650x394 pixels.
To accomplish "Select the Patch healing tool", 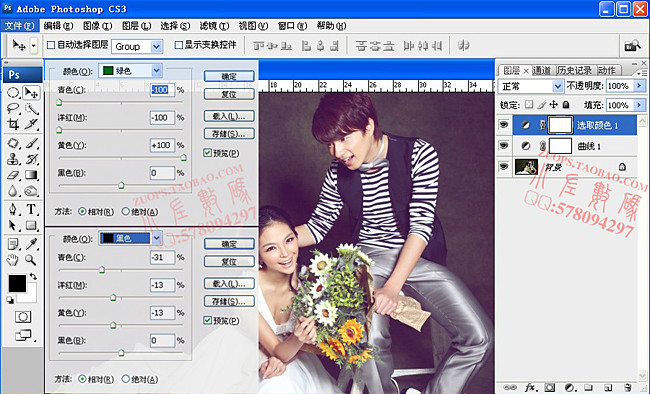I will [x=13, y=143].
